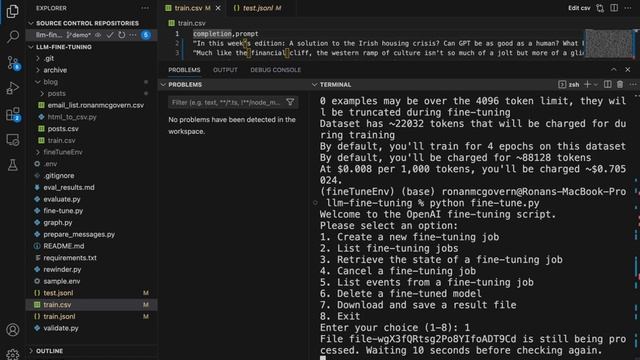Open the Testing flask icon
This screenshot has height=360, width=640.
pos(13,165)
